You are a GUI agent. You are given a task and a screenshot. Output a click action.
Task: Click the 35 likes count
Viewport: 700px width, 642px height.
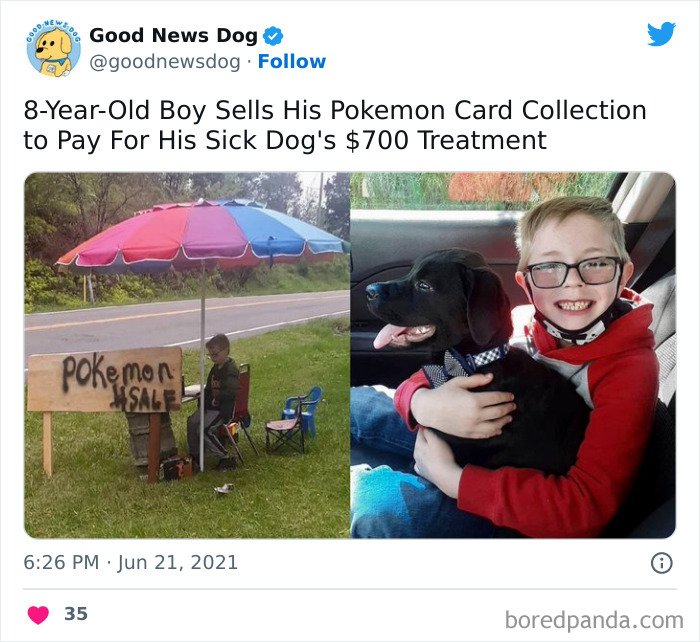coord(76,614)
